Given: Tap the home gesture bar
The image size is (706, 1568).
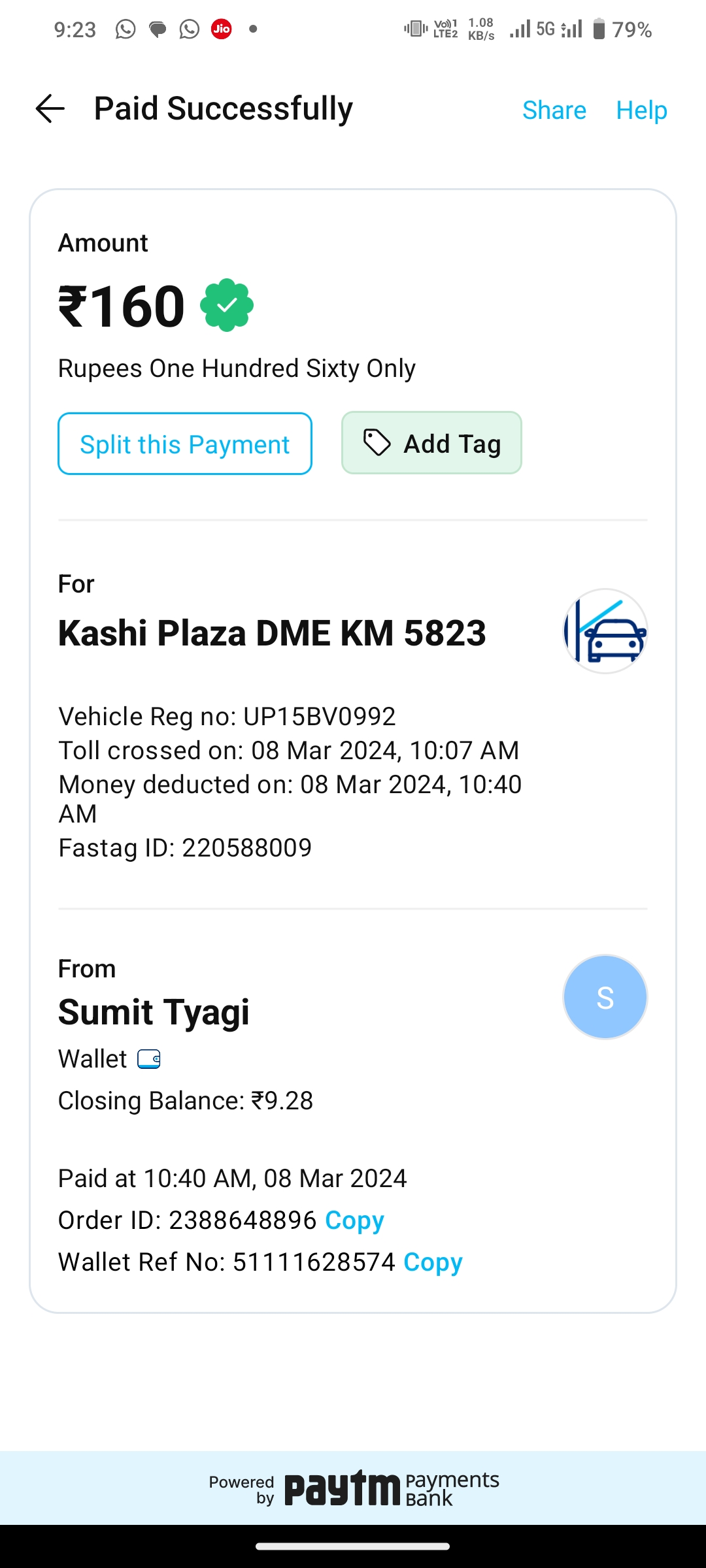Looking at the screenshot, I should pos(353,1546).
